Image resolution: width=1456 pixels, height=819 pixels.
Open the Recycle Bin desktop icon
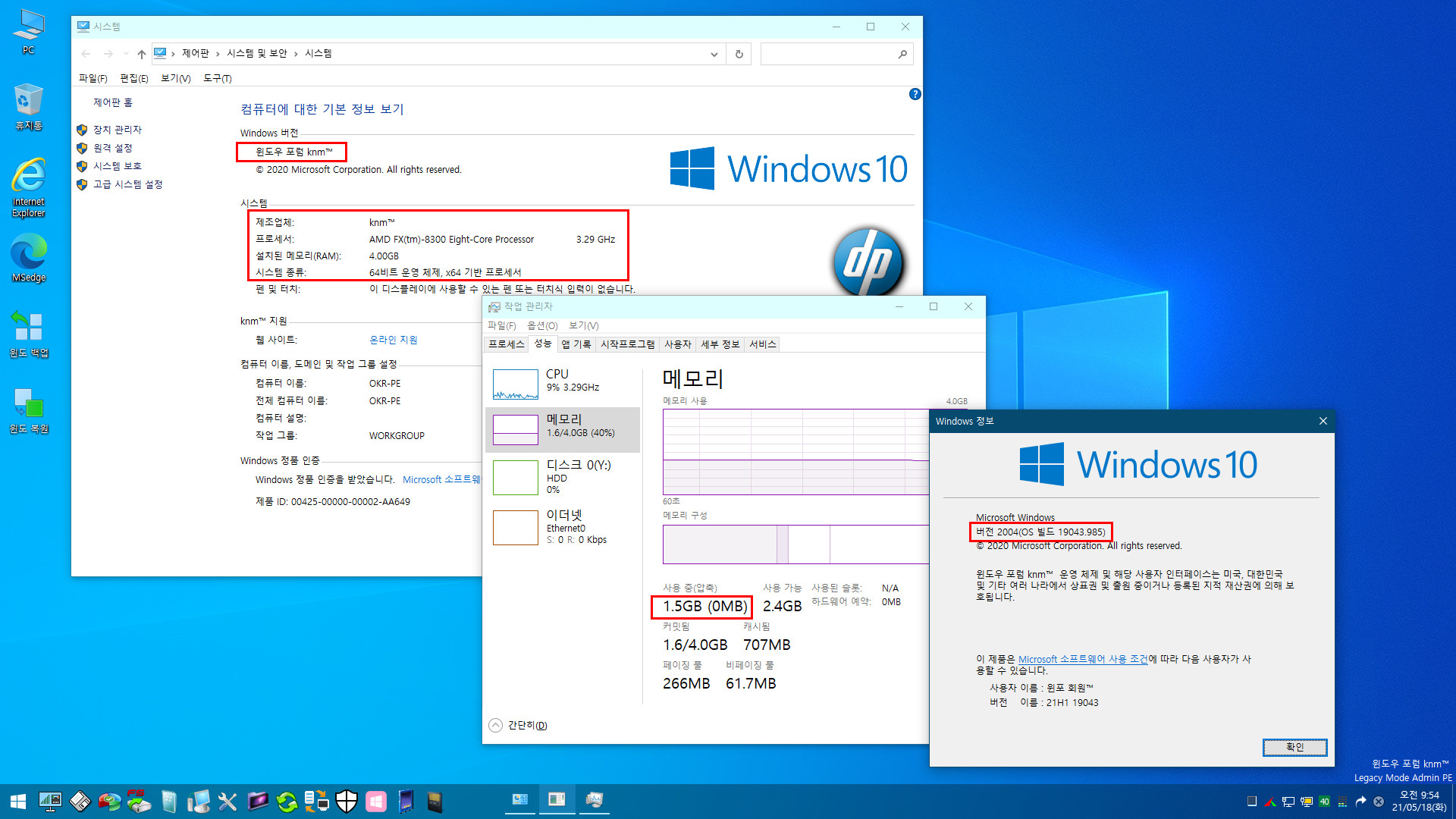click(29, 107)
